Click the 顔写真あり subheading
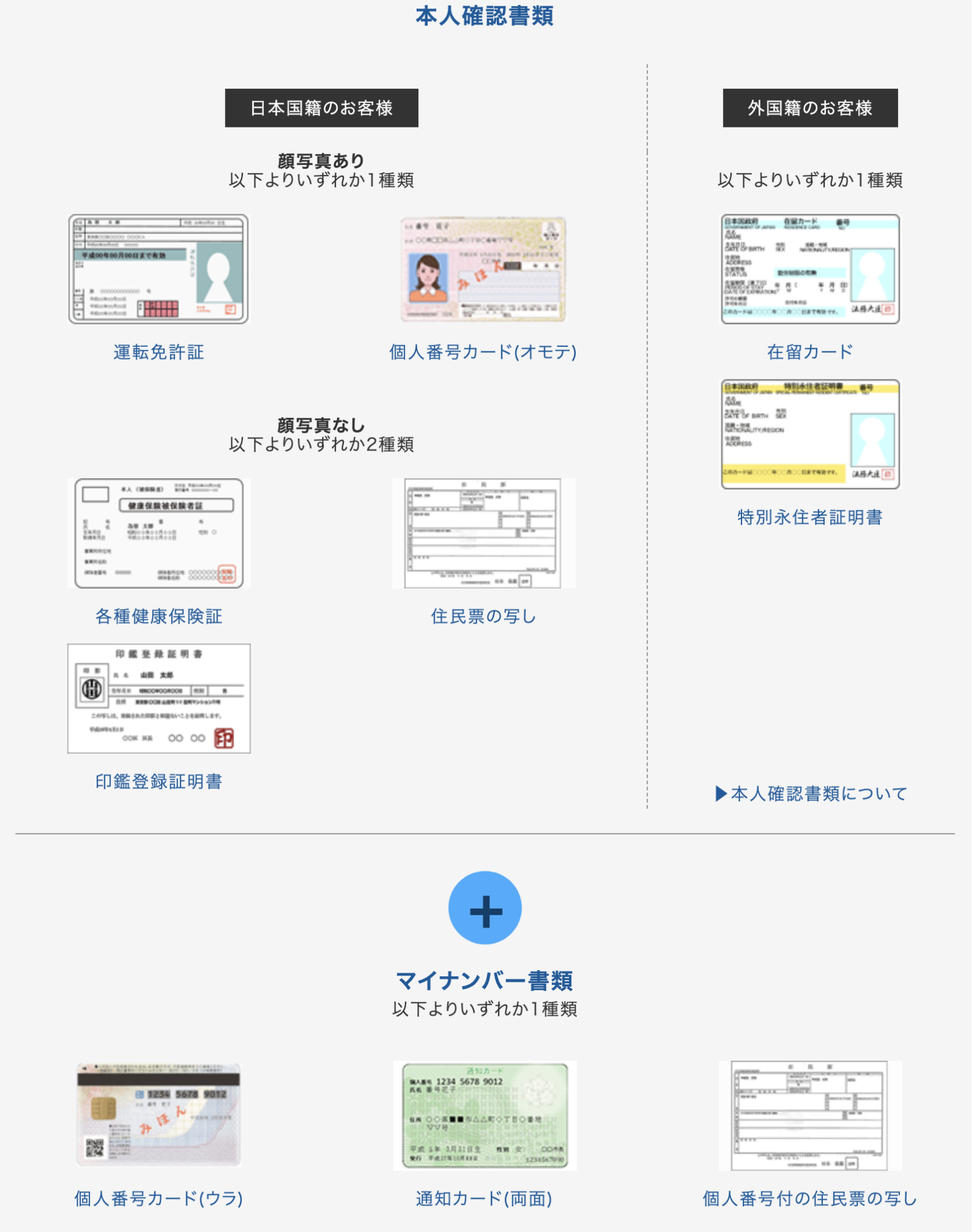Image resolution: width=972 pixels, height=1232 pixels. pos(321,161)
